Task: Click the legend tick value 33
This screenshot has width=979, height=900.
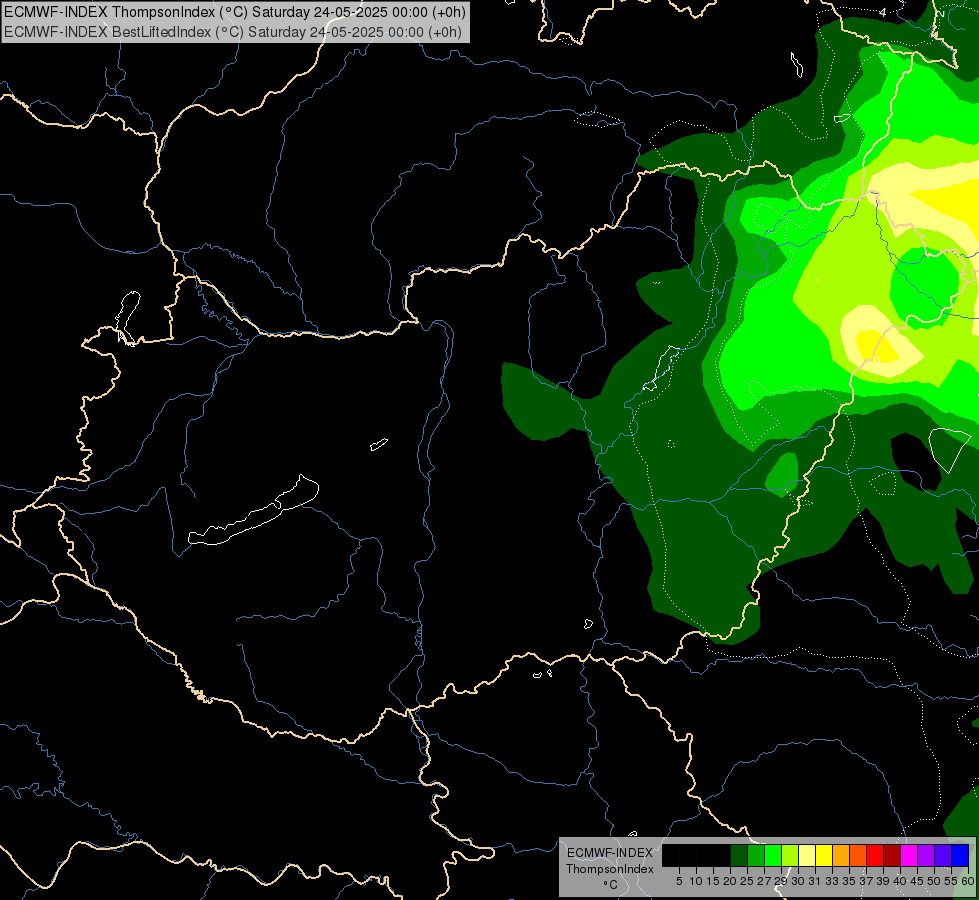Action: point(832,881)
